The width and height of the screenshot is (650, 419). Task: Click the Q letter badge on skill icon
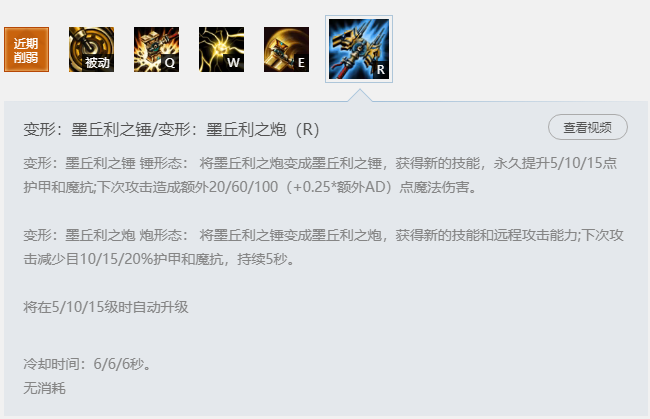[170, 63]
